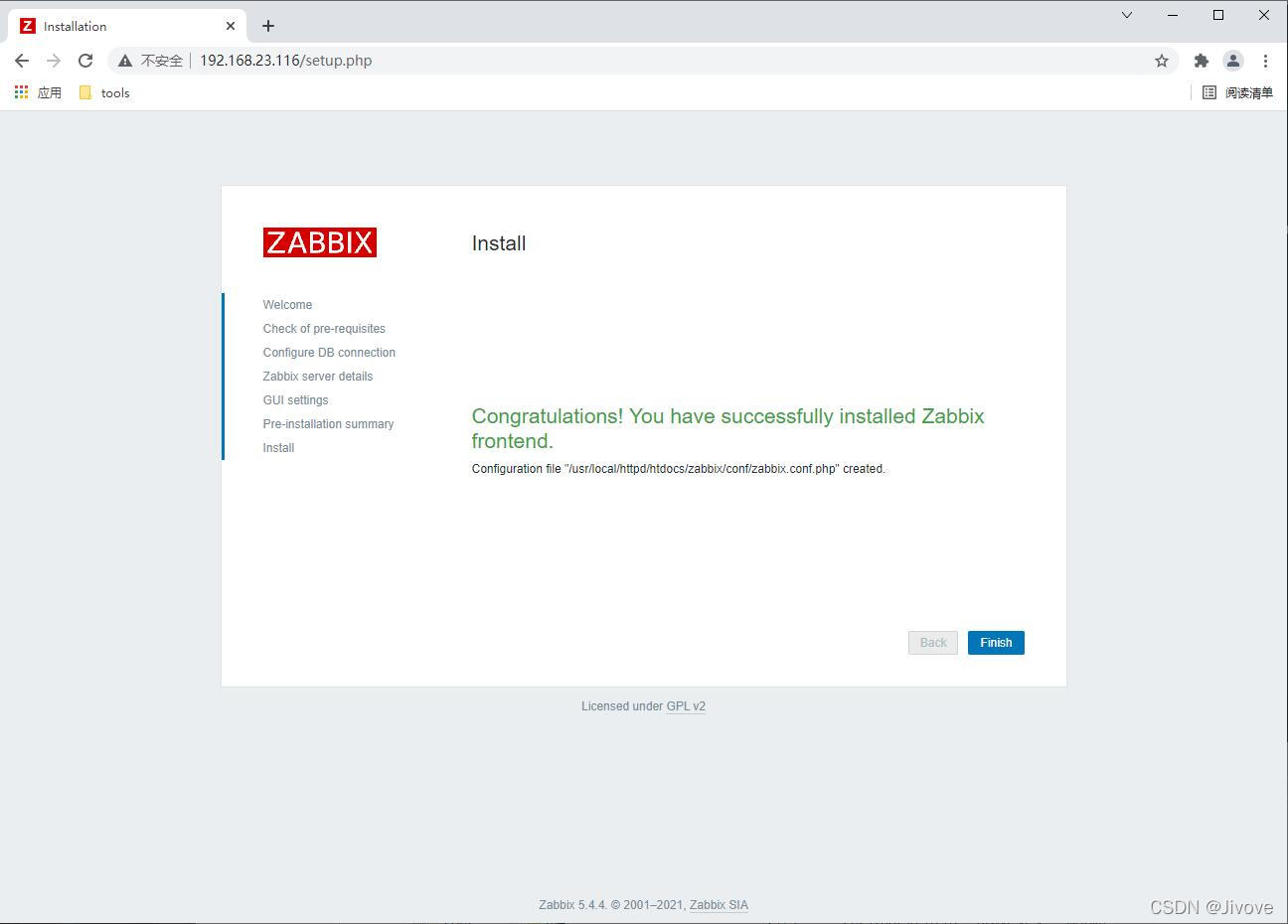Click the tab search chevron
Screen dimensions: 1288x924
coord(1127,15)
